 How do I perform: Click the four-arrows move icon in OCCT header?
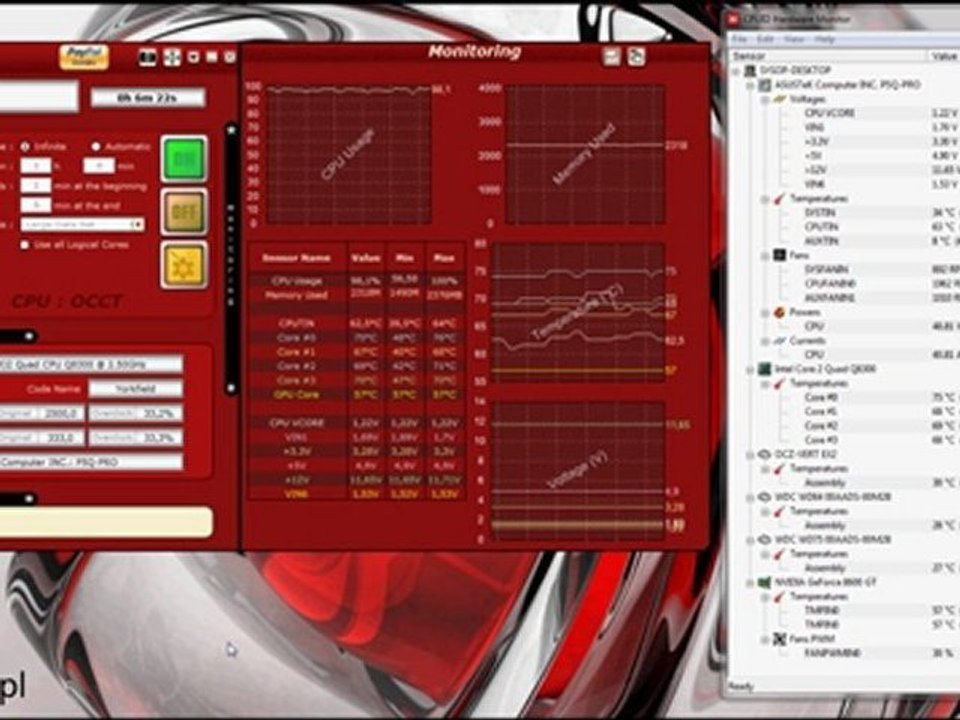coord(172,58)
